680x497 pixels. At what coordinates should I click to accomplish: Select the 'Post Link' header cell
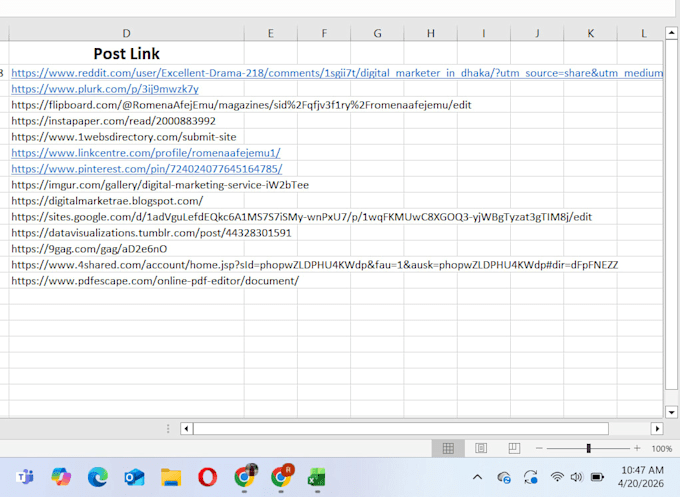tap(126, 53)
